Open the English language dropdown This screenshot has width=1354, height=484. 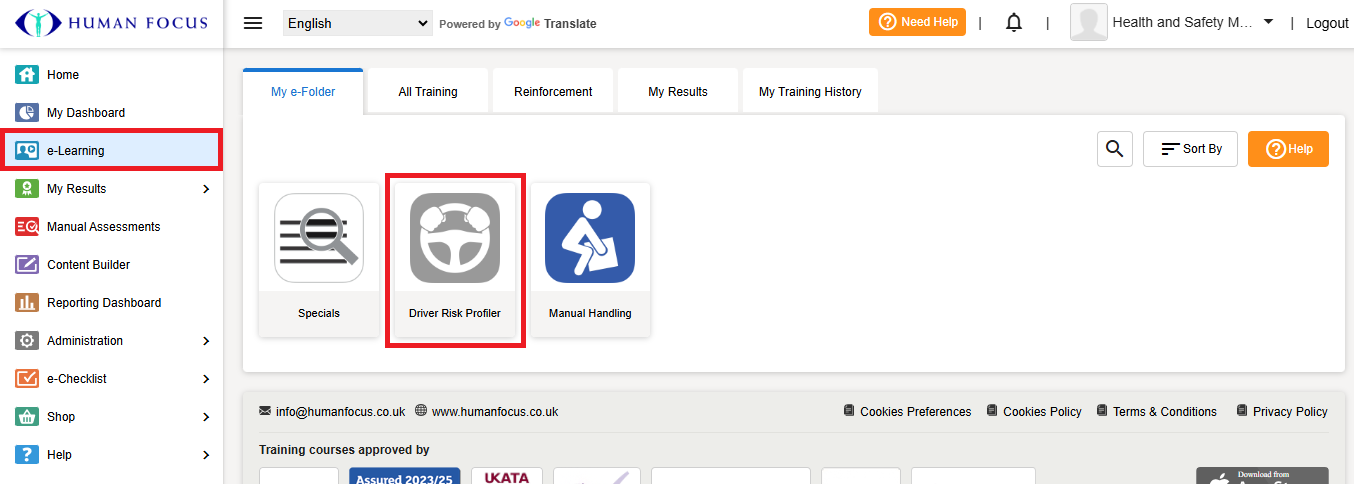tap(357, 23)
